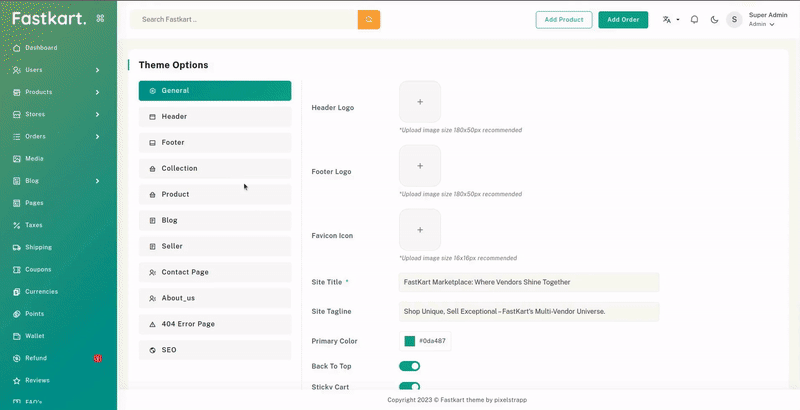This screenshot has height=410, width=800.
Task: Switch to dark mode moon icon
Action: pyautogui.click(x=714, y=19)
